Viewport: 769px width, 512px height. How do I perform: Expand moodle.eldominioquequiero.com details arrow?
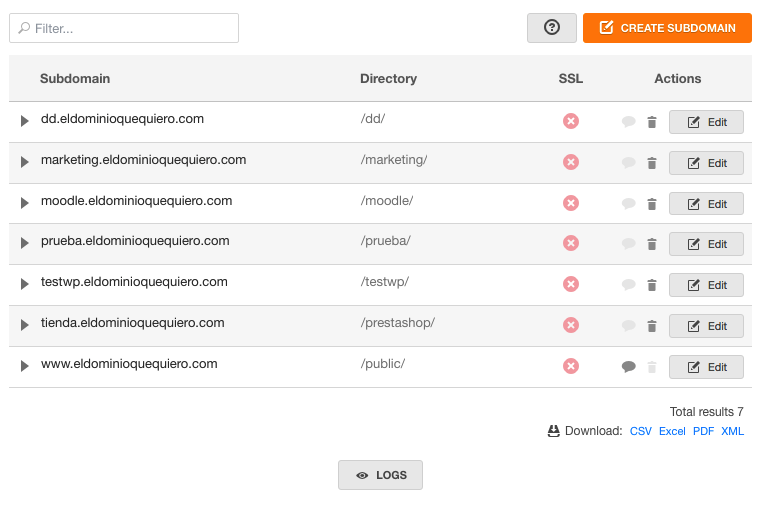tap(24, 203)
